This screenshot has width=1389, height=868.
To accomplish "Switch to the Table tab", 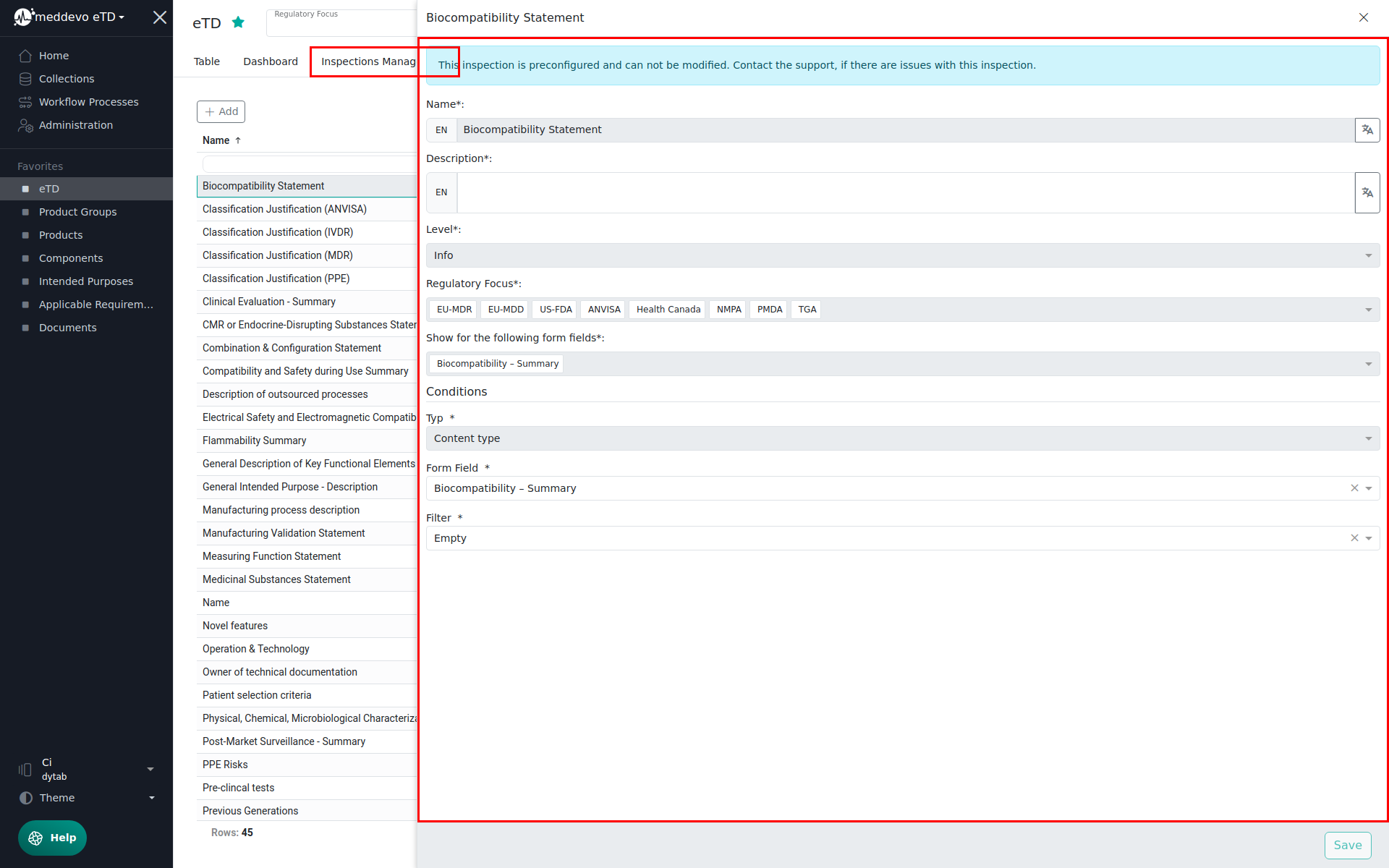I will click(x=206, y=61).
